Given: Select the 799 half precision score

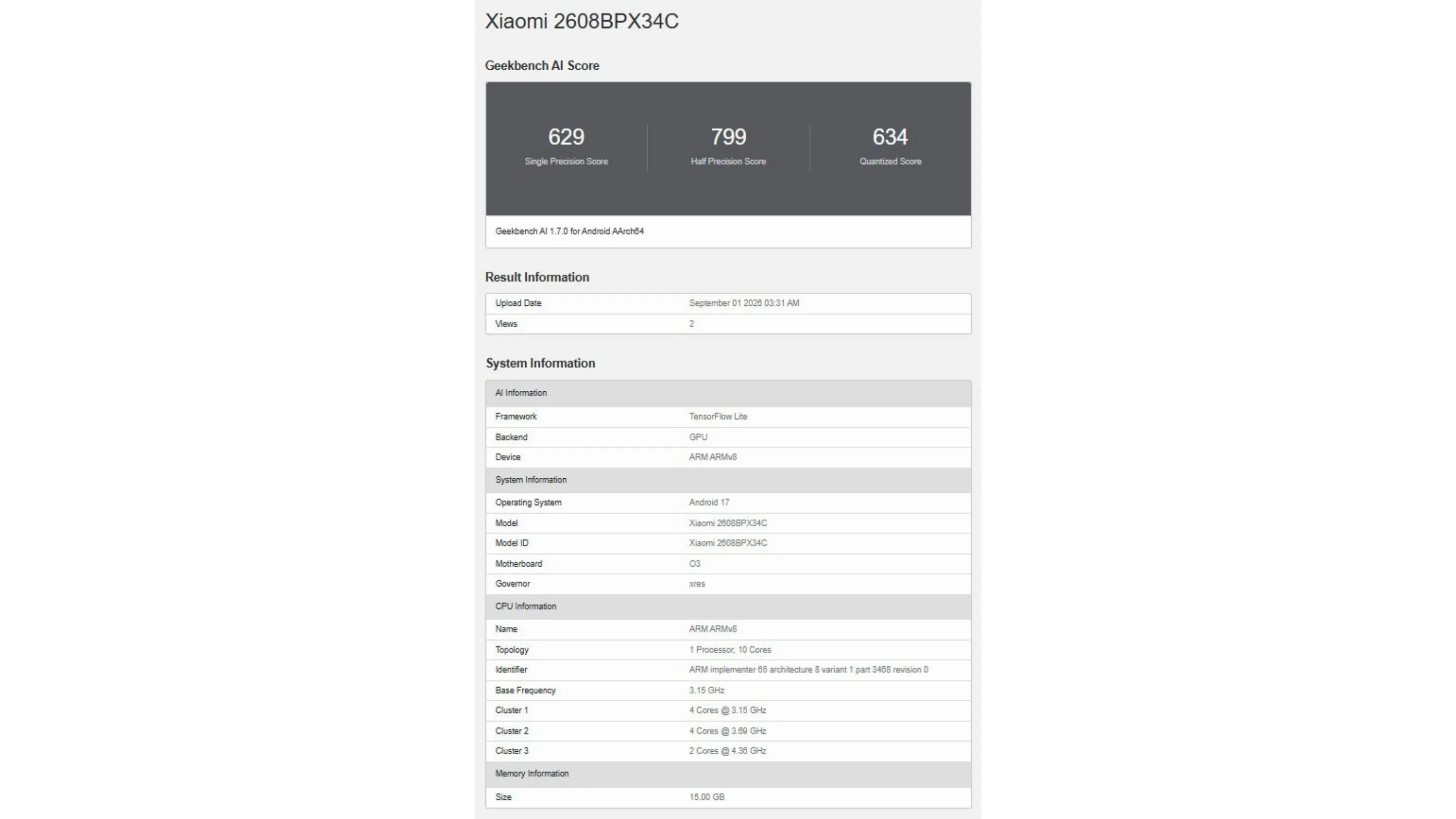Looking at the screenshot, I should tap(728, 137).
